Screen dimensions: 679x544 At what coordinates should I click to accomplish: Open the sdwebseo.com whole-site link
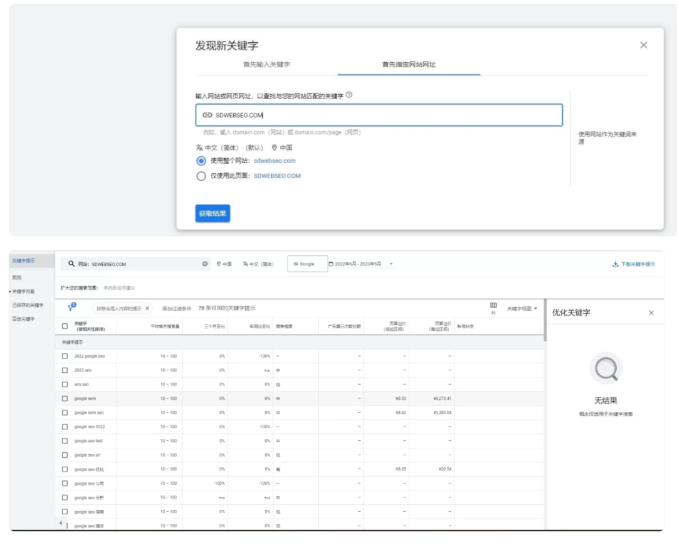pyautogui.click(x=275, y=161)
